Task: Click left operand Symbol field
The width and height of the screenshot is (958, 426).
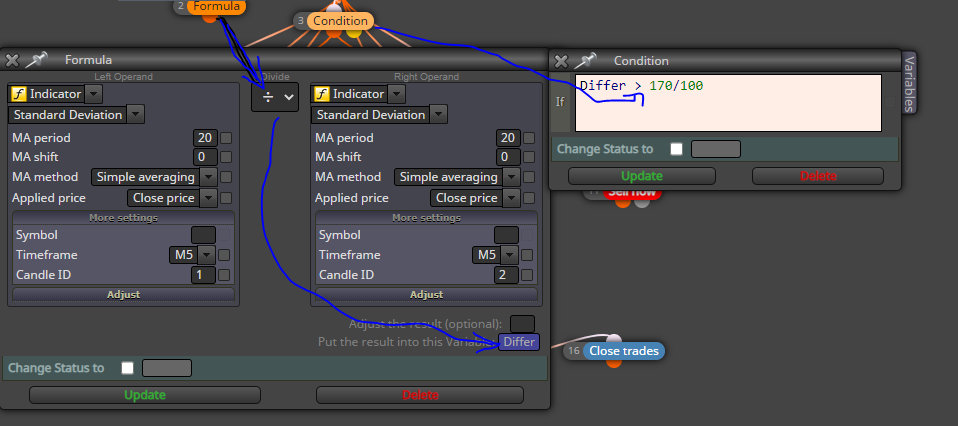Action: [203, 235]
